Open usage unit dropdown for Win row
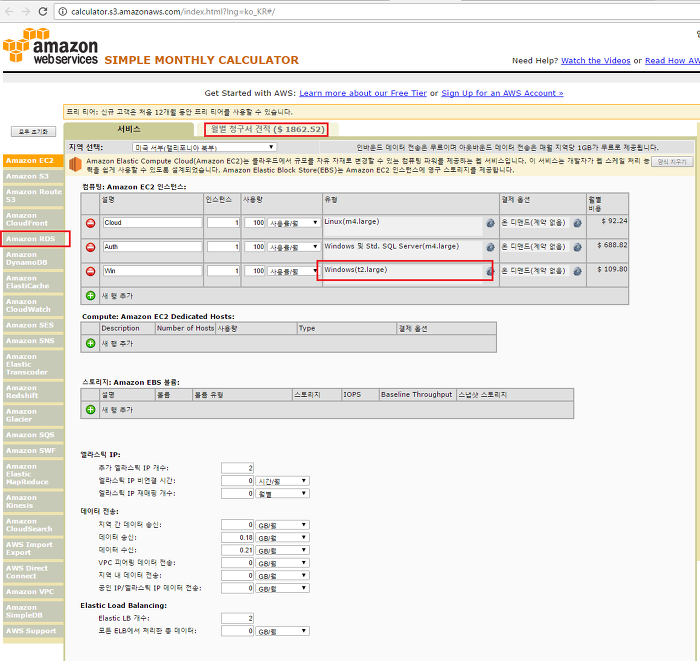This screenshot has height=661, width=700. pyautogui.click(x=293, y=271)
